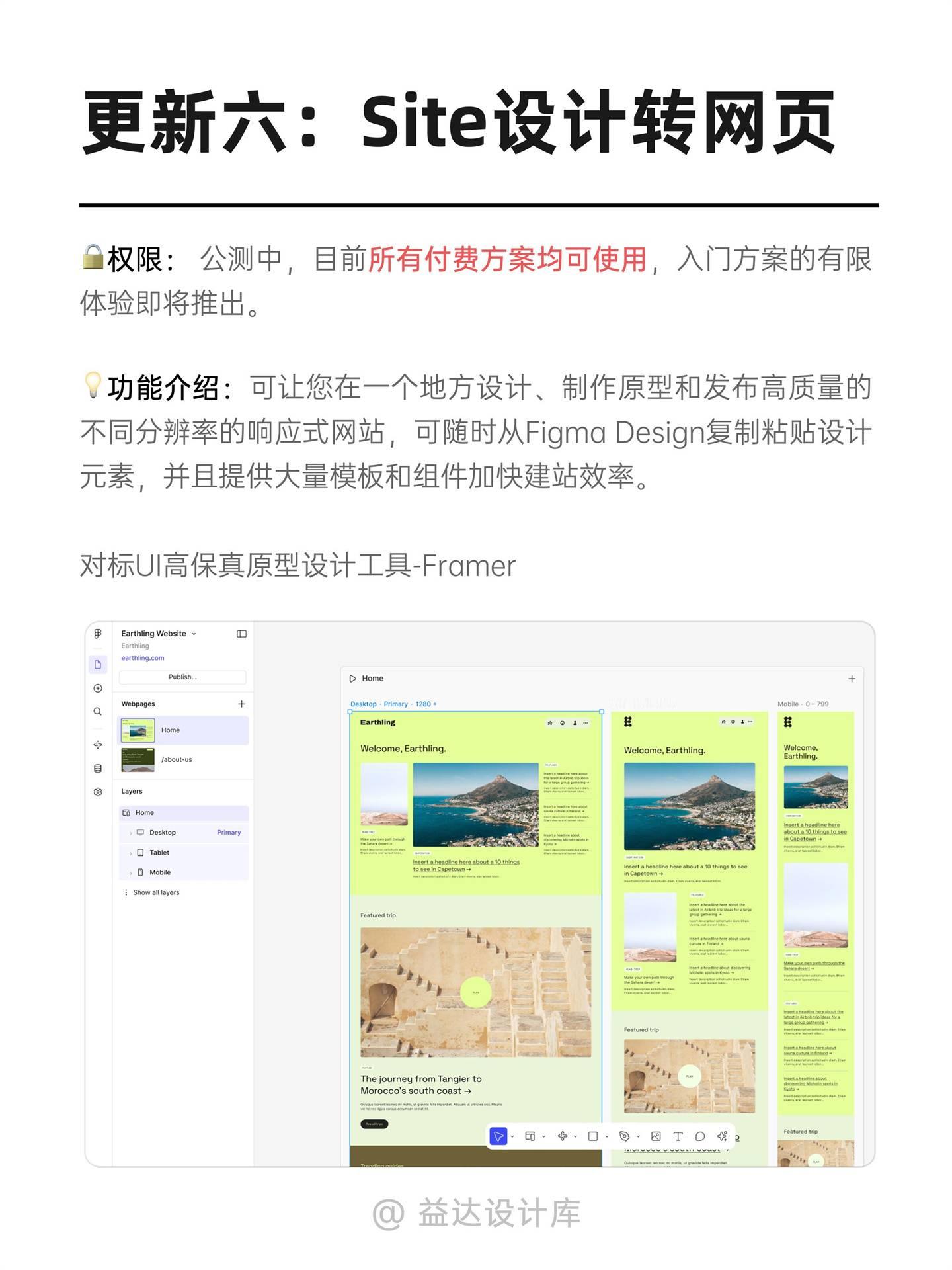The image size is (952, 1270).
Task: Select the Desktop layer
Action: click(163, 833)
